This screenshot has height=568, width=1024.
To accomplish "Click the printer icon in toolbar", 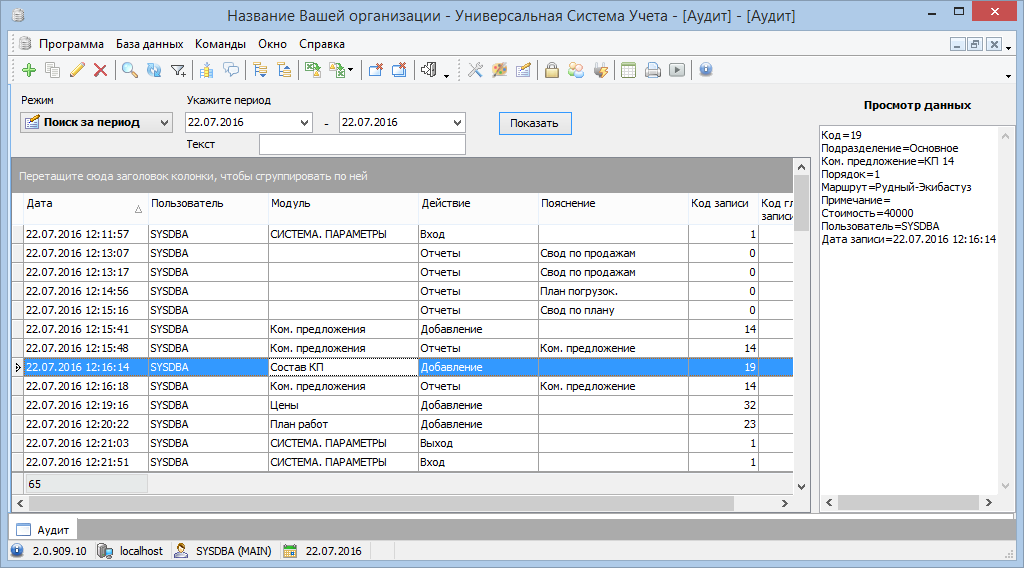I will click(x=653, y=70).
